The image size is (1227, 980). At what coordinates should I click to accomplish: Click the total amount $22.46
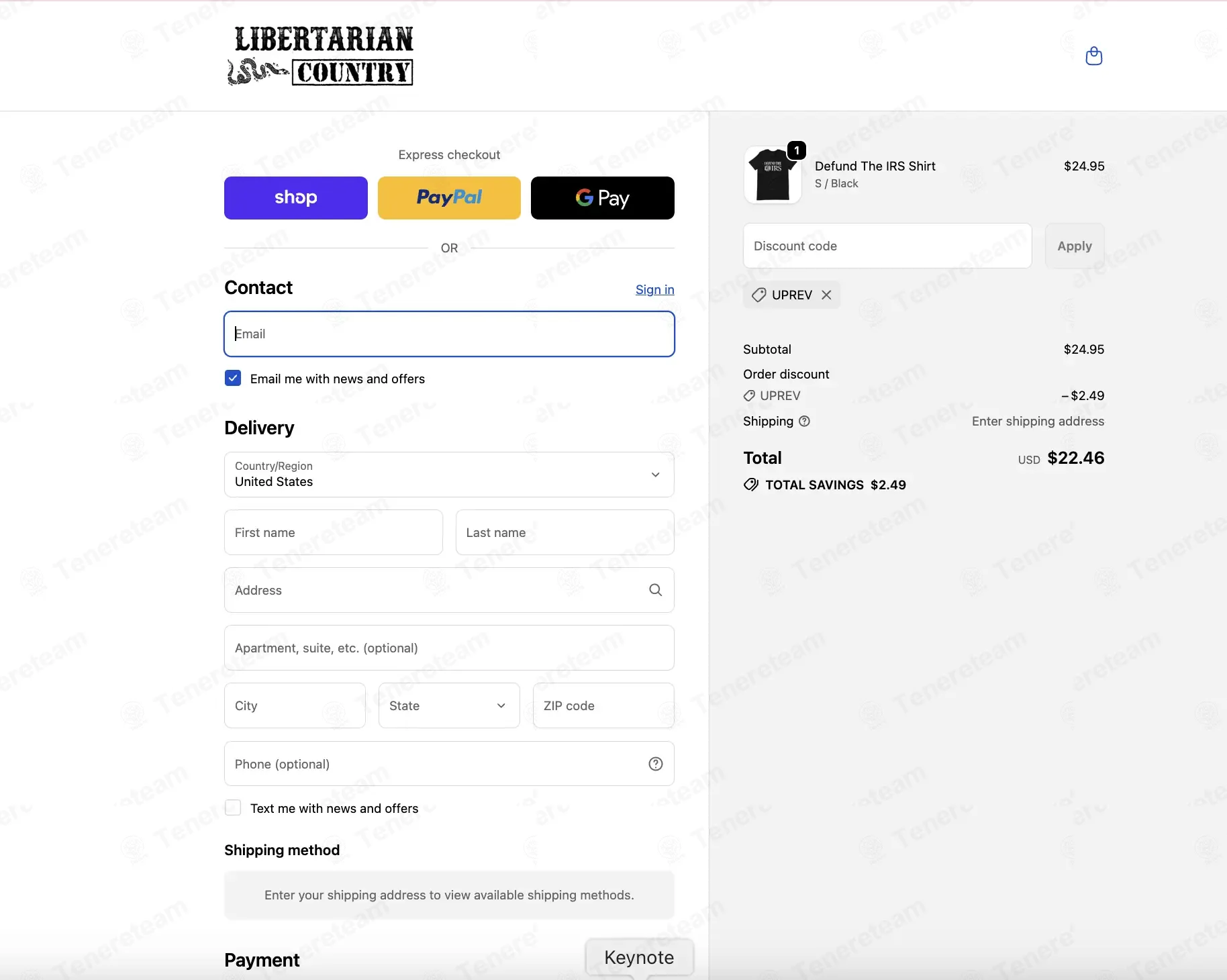click(1076, 458)
